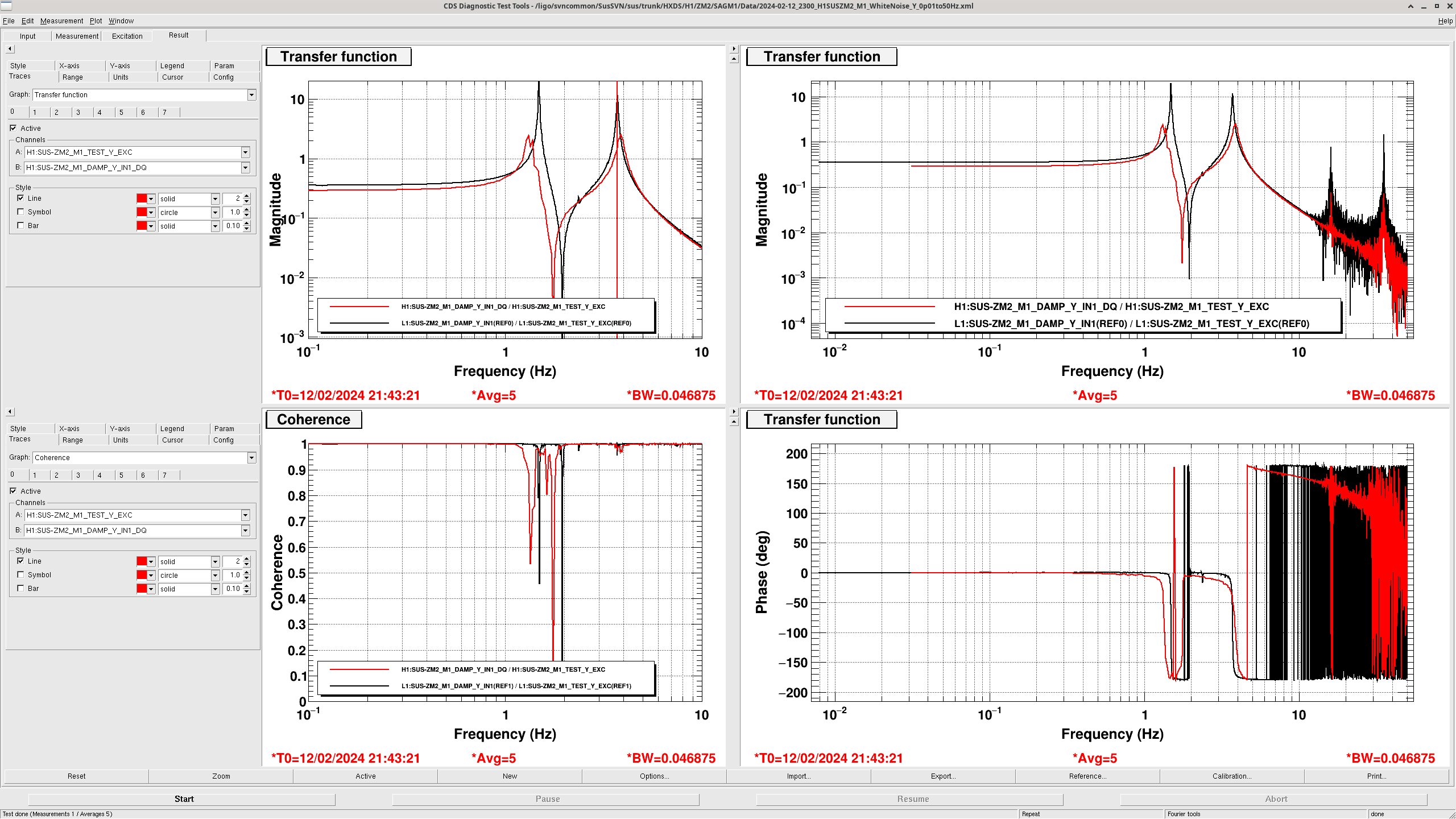This screenshot has height=819, width=1456.
Task: Increase line width with upper stepper up arrow
Action: (x=247, y=196)
